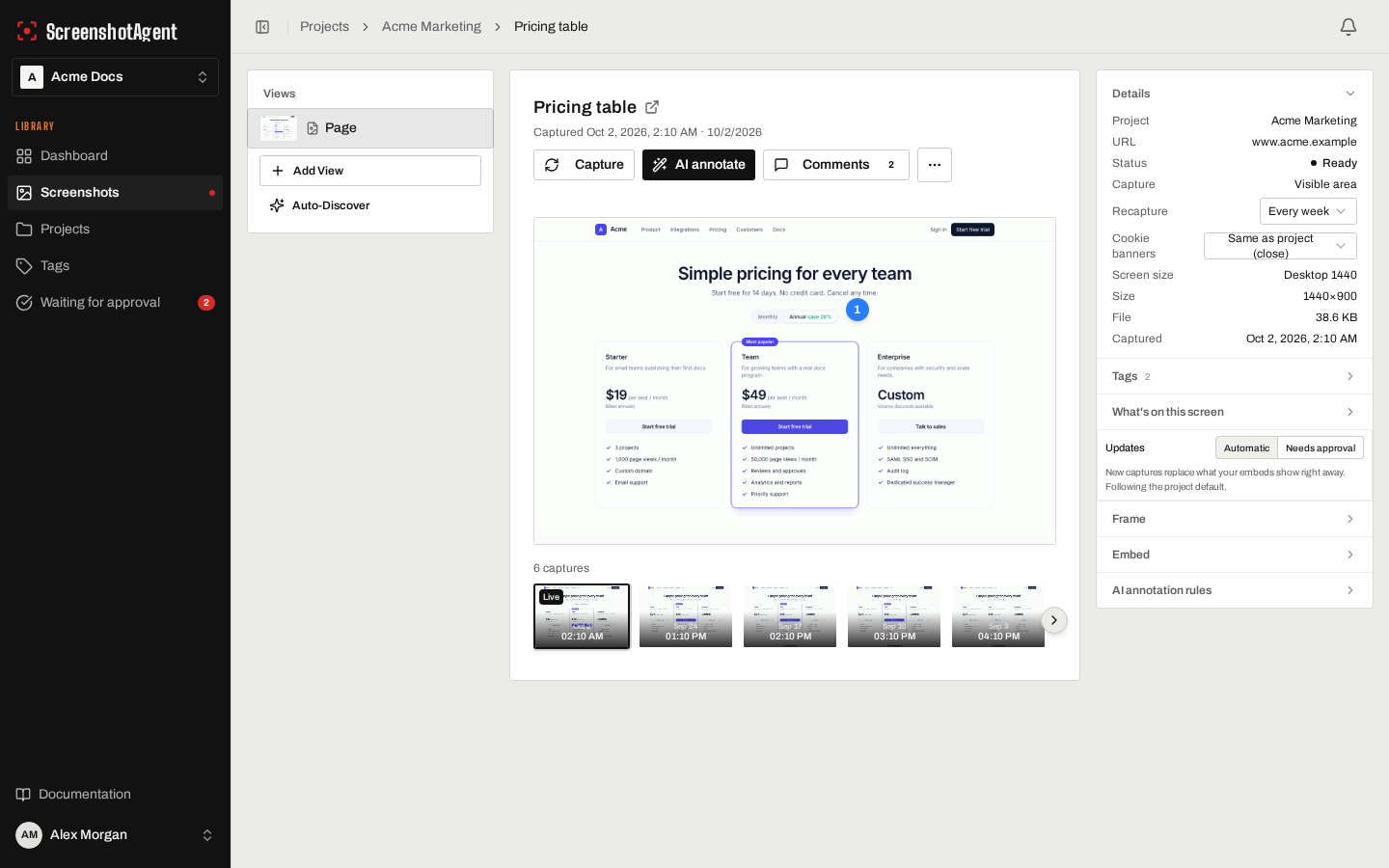This screenshot has height=868, width=1389.
Task: Open the Comments panel
Action: (x=836, y=165)
